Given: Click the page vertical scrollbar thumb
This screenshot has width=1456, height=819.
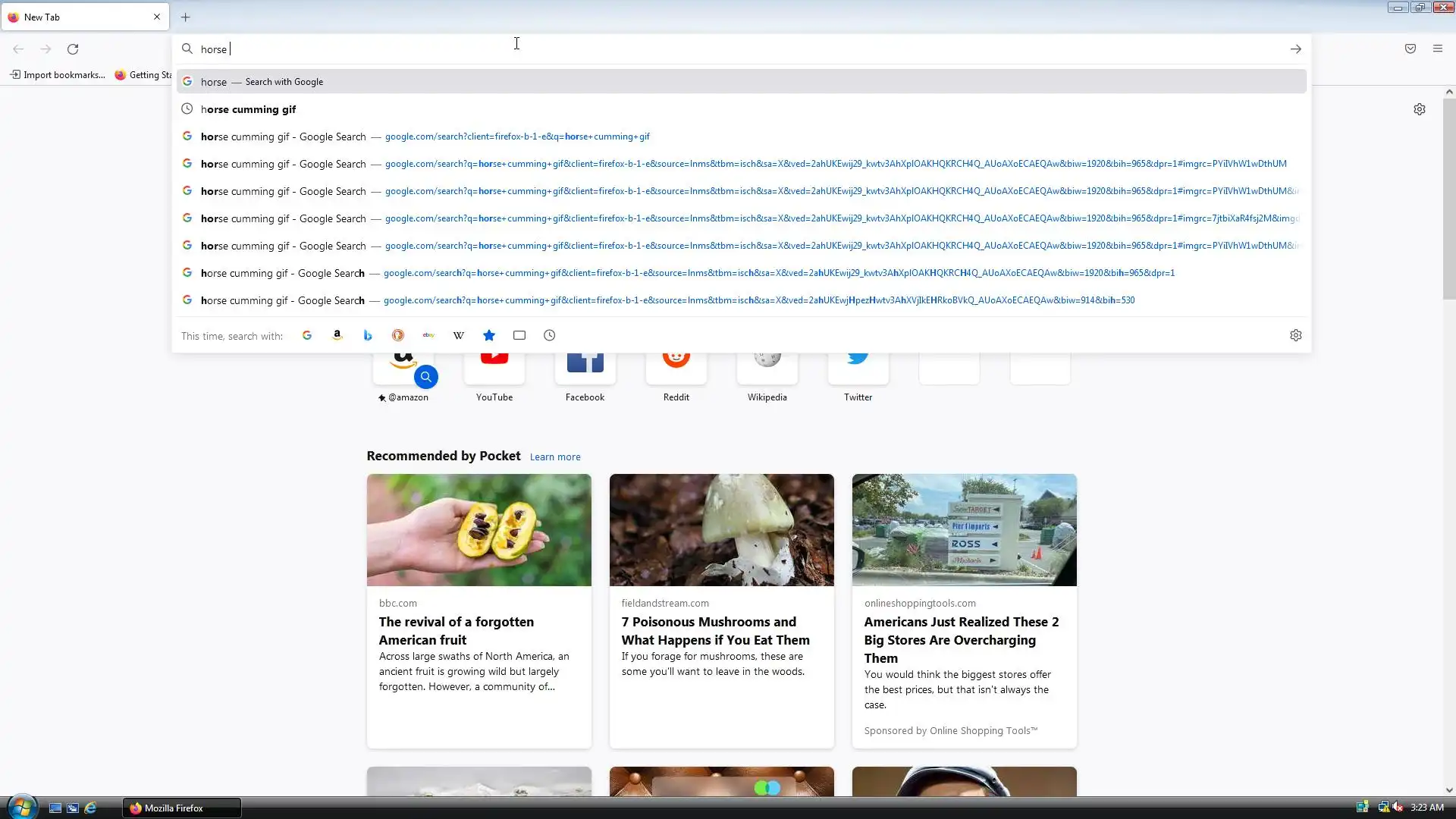Looking at the screenshot, I should [1449, 197].
